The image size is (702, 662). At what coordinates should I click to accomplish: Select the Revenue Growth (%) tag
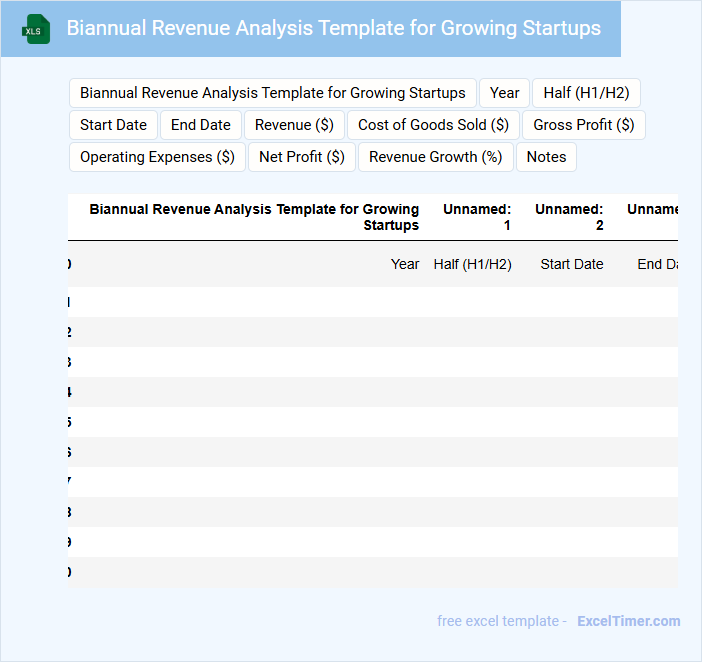[435, 157]
